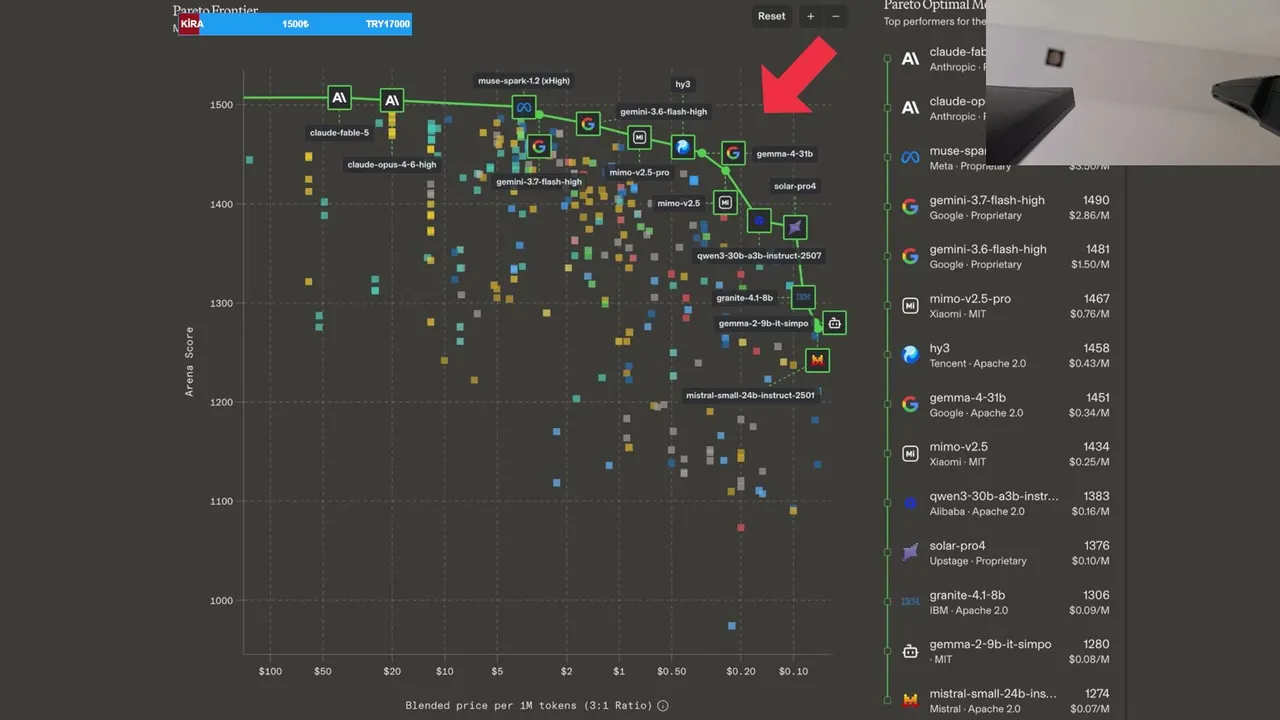The width and height of the screenshot is (1280, 720).
Task: Click the qwen3-30b-a3b-instruct-2507 chart label
Action: coord(759,255)
